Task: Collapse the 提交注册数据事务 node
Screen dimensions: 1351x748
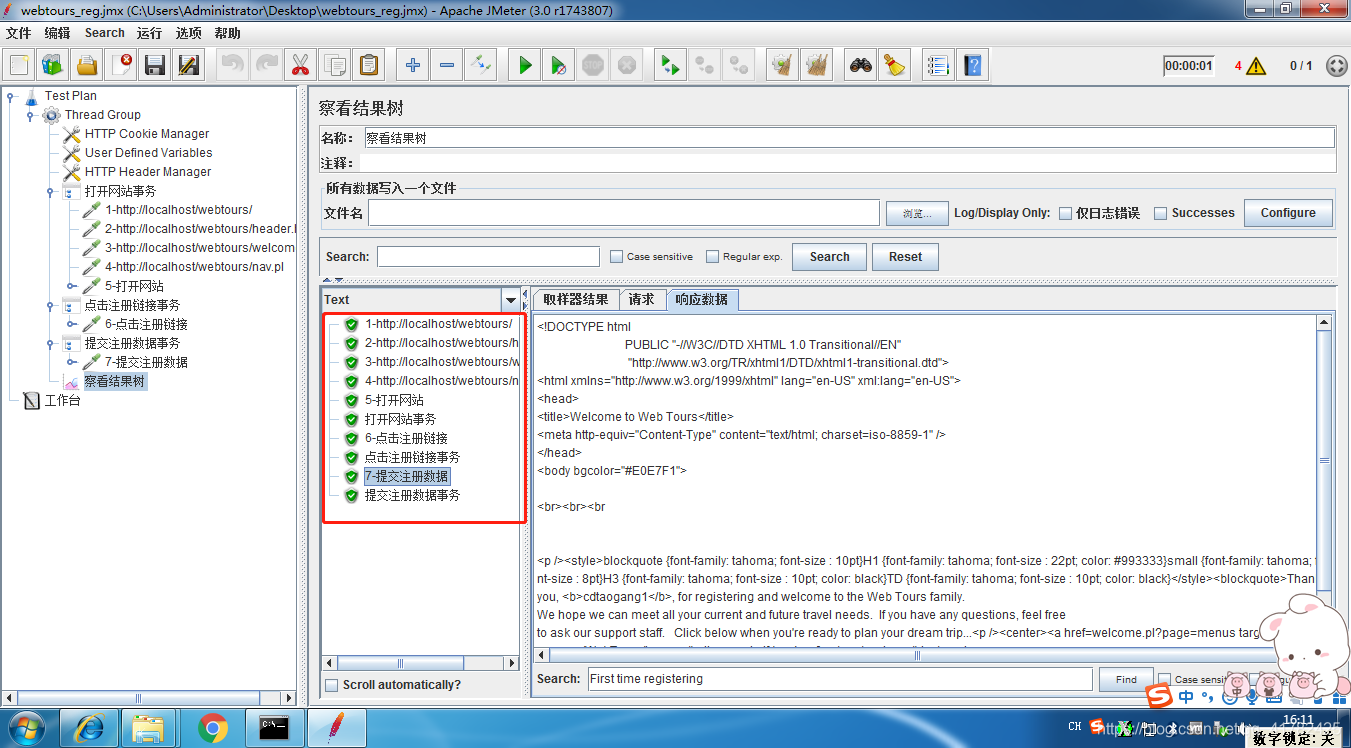Action: click(x=50, y=343)
